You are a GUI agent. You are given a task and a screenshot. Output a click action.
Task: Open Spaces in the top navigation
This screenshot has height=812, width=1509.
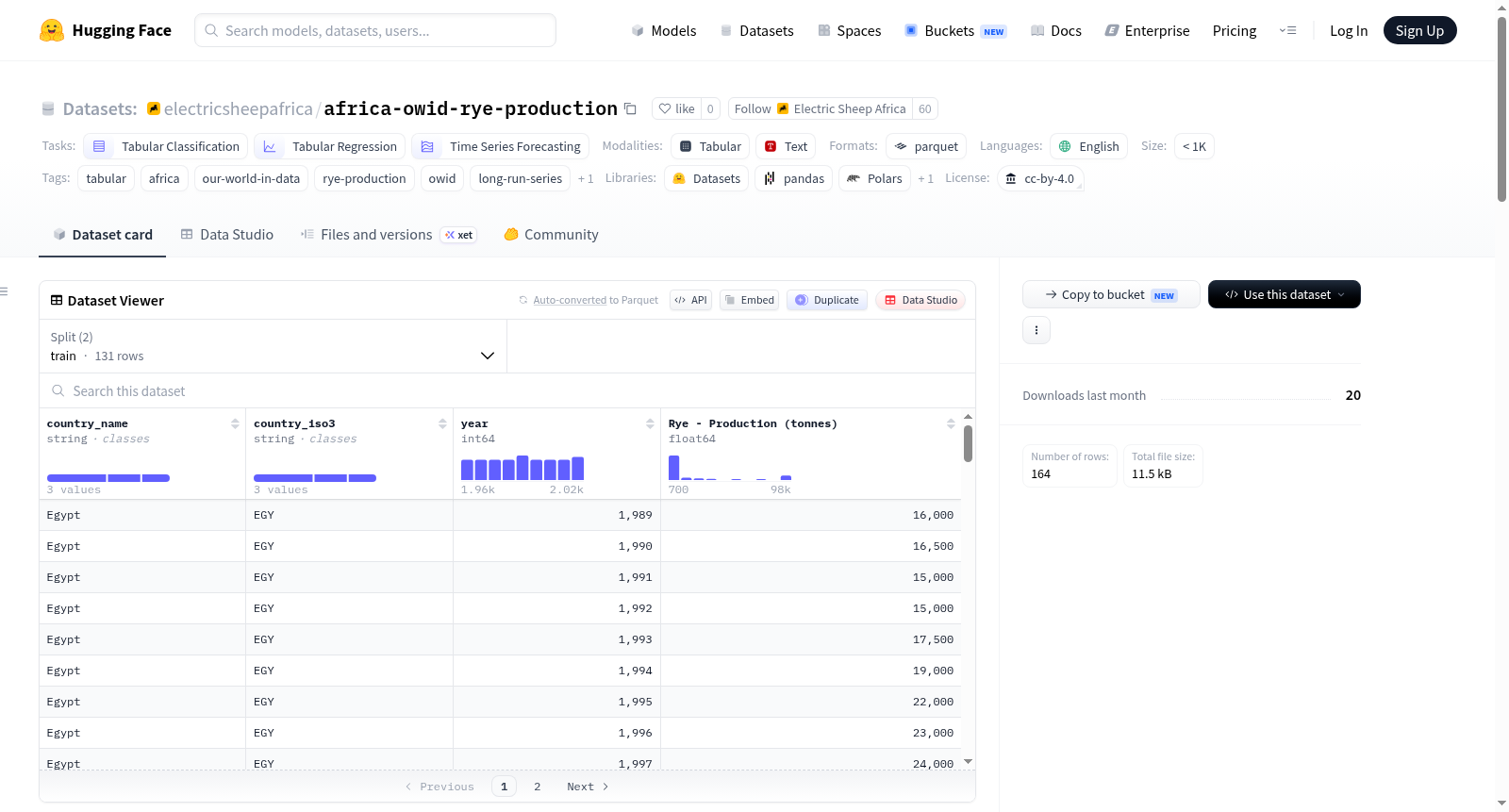[850, 31]
